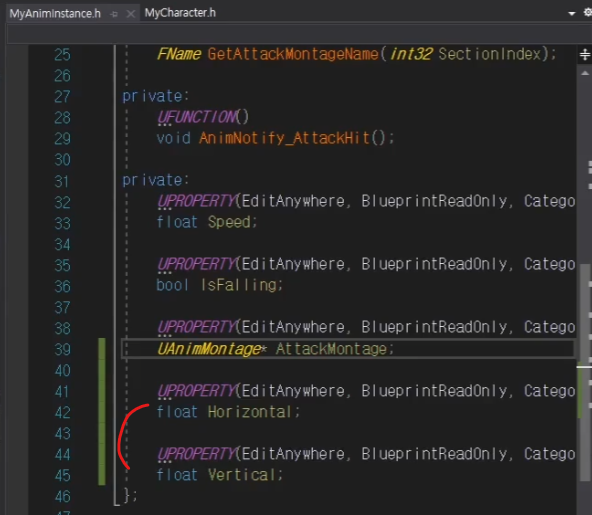Click the AnimNotify_AttackHit function name
Viewport: 592px width, 515px height.
tap(284, 138)
